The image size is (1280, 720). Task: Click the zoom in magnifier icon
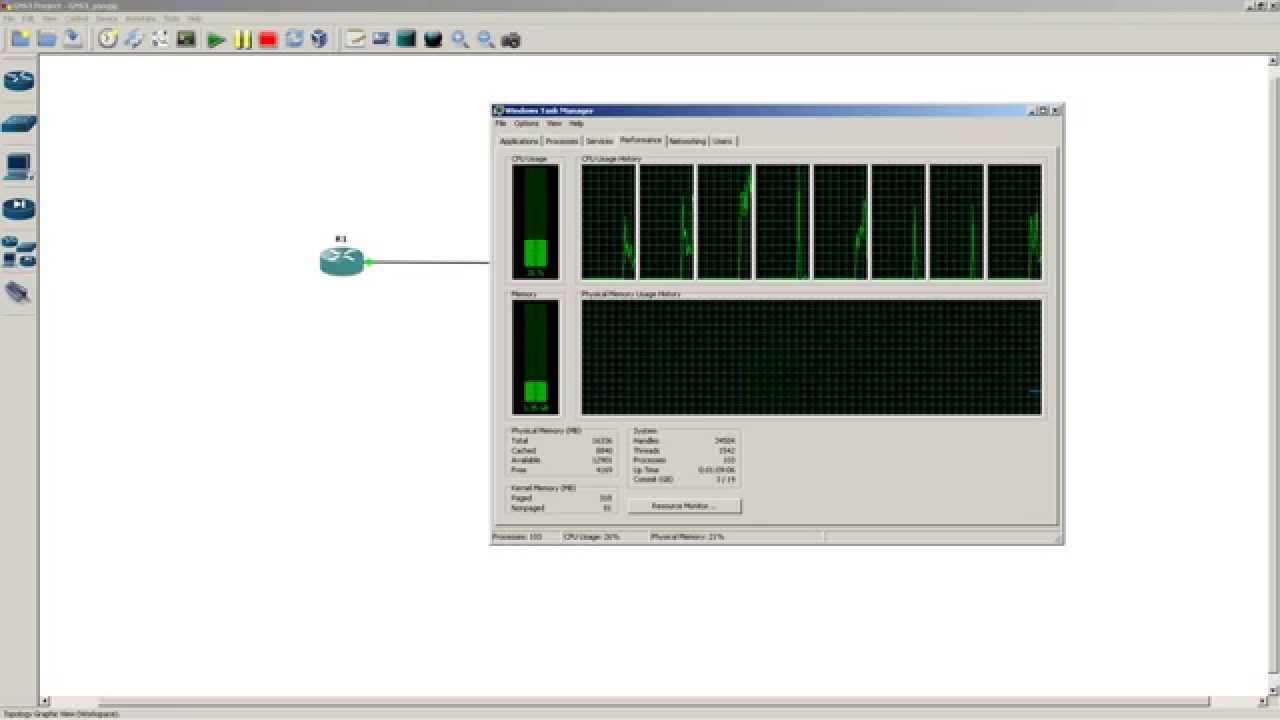tap(459, 39)
